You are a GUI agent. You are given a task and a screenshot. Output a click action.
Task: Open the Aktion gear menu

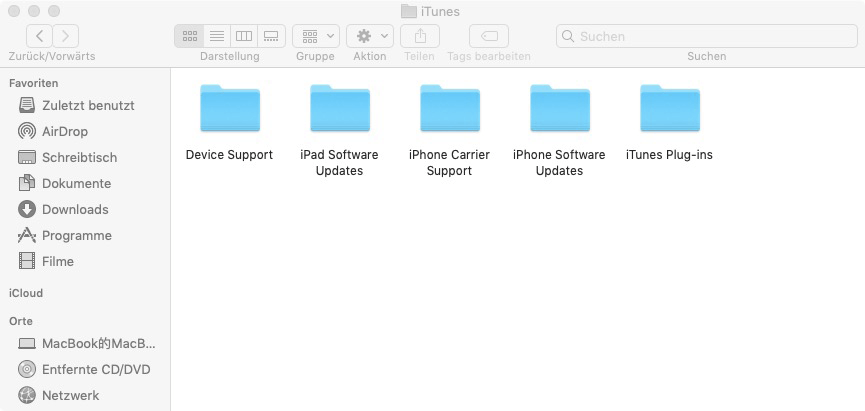[x=370, y=36]
